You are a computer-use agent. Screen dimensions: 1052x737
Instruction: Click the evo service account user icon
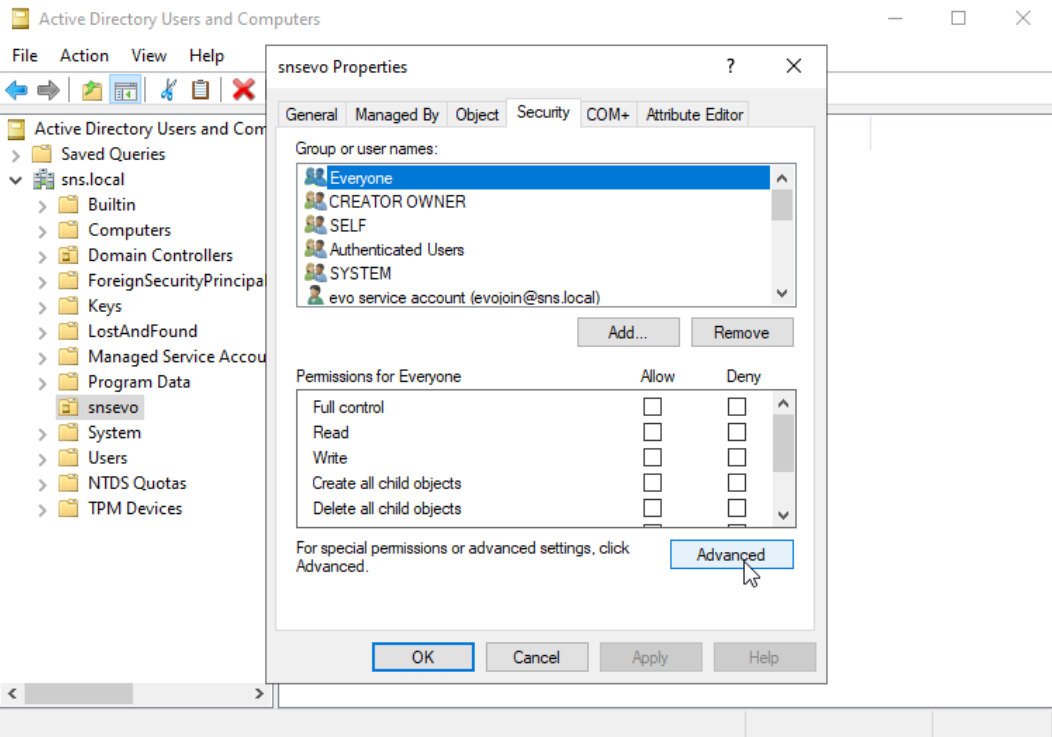[315, 295]
